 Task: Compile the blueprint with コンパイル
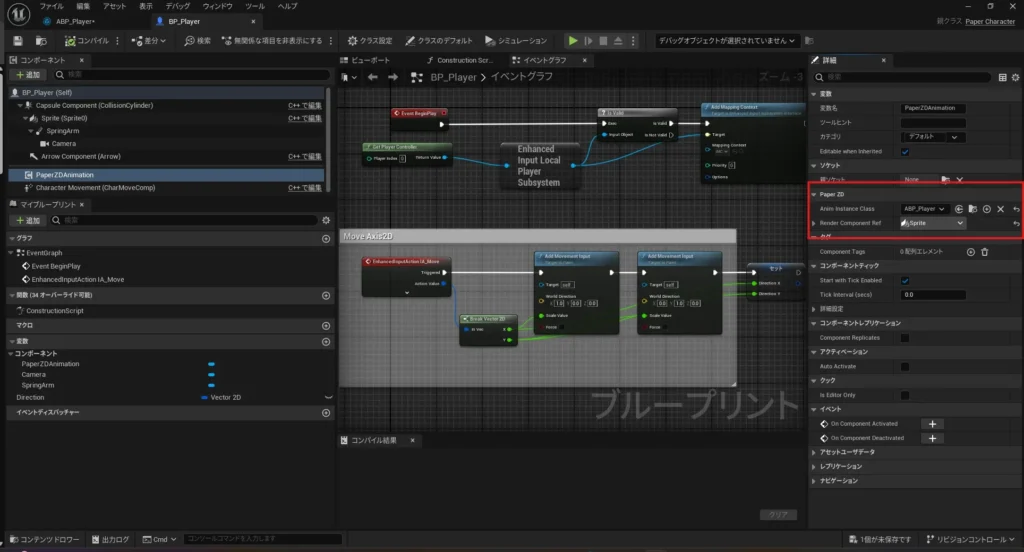[87, 41]
